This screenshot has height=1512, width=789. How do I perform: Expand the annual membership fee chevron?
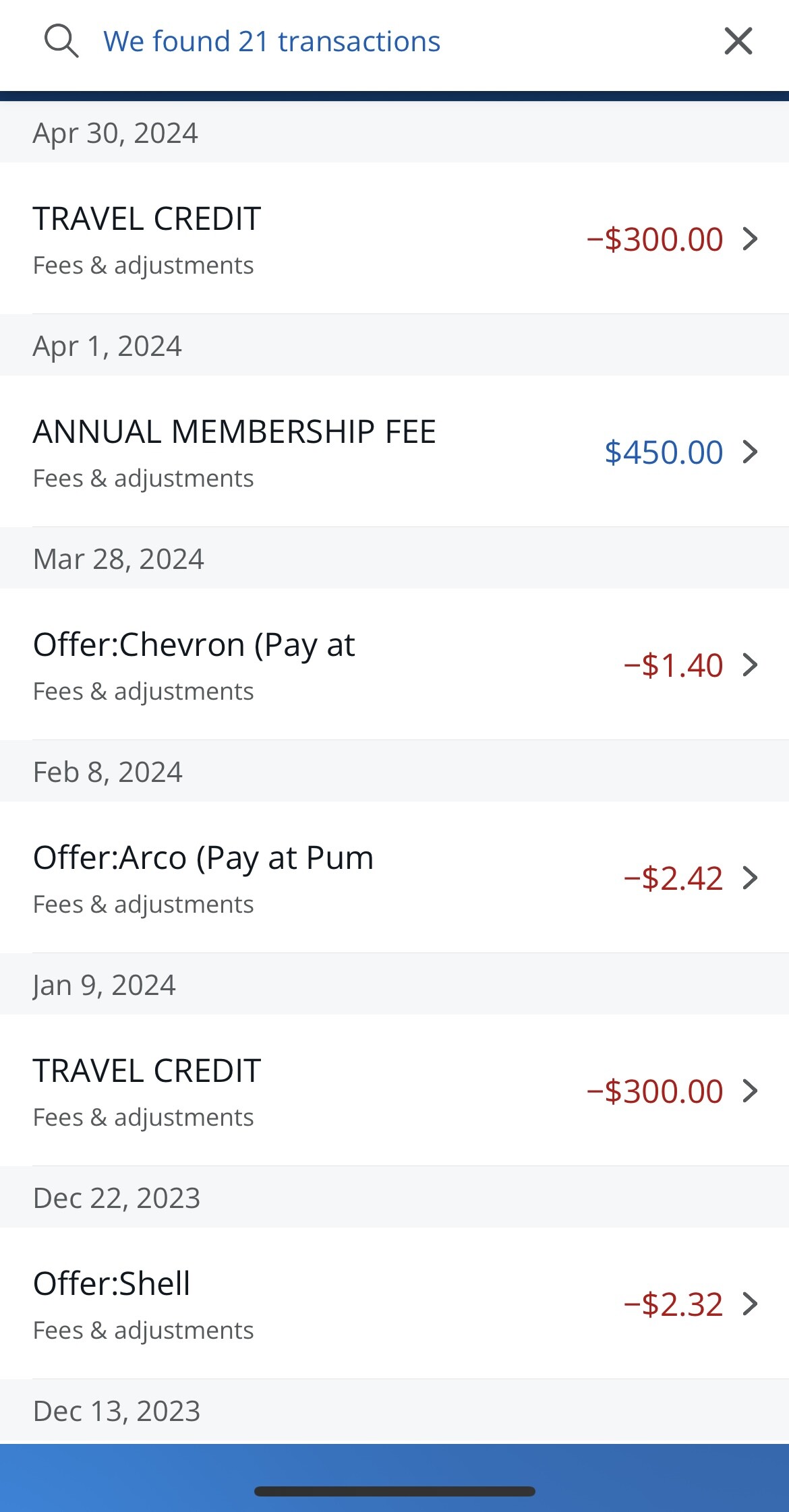750,452
